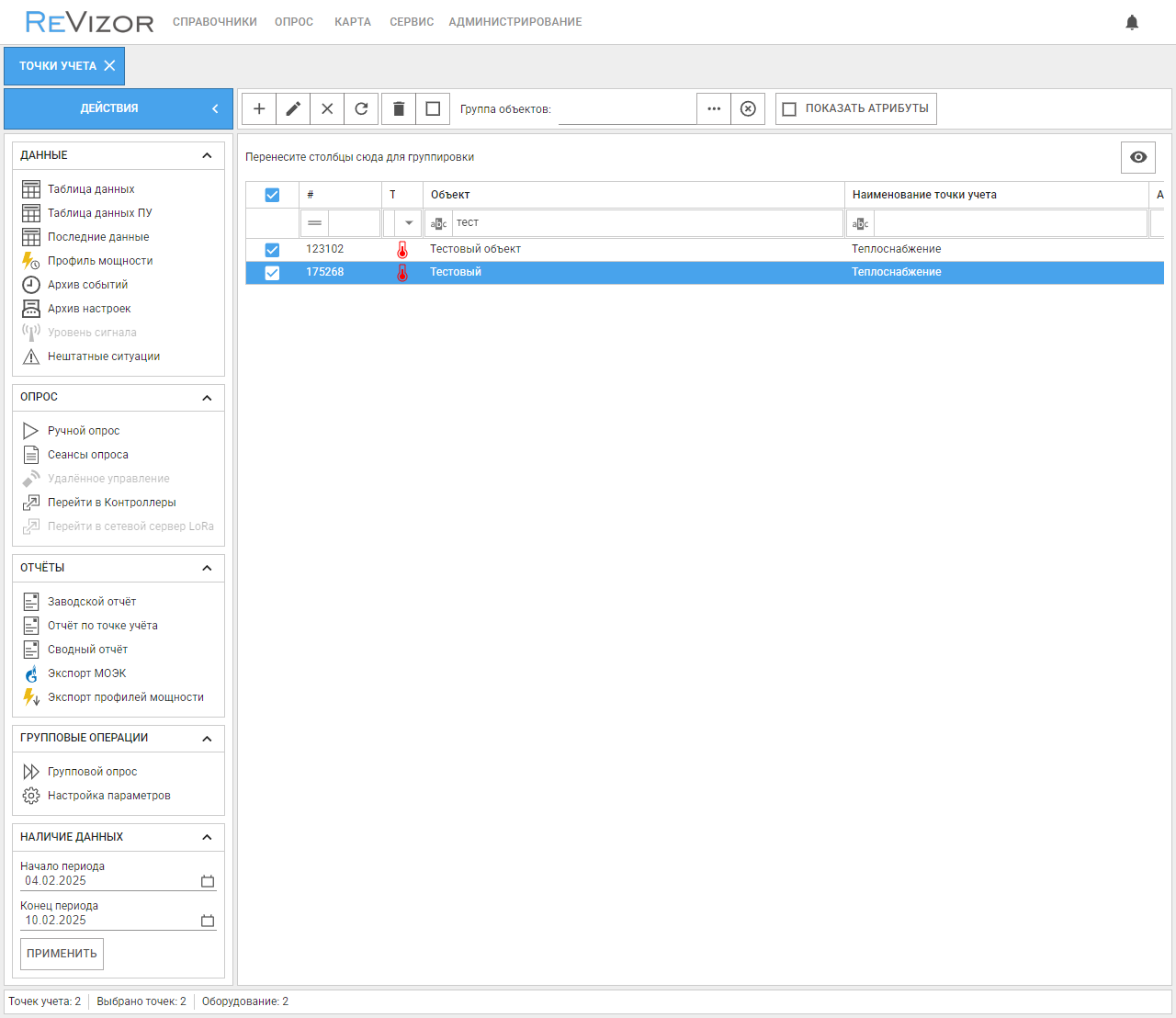The height and width of the screenshot is (1018, 1176).
Task: Collapse the Отчёты section
Action: pos(207,569)
